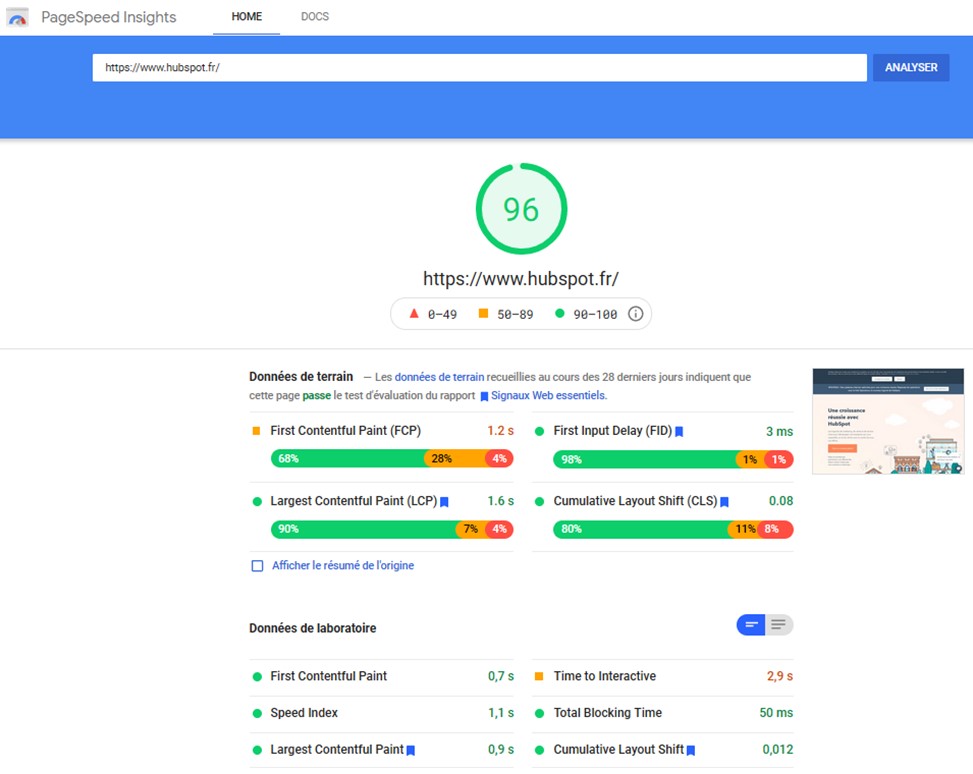
Task: Click the 3 ms First Input Delay value
Action: 779,431
